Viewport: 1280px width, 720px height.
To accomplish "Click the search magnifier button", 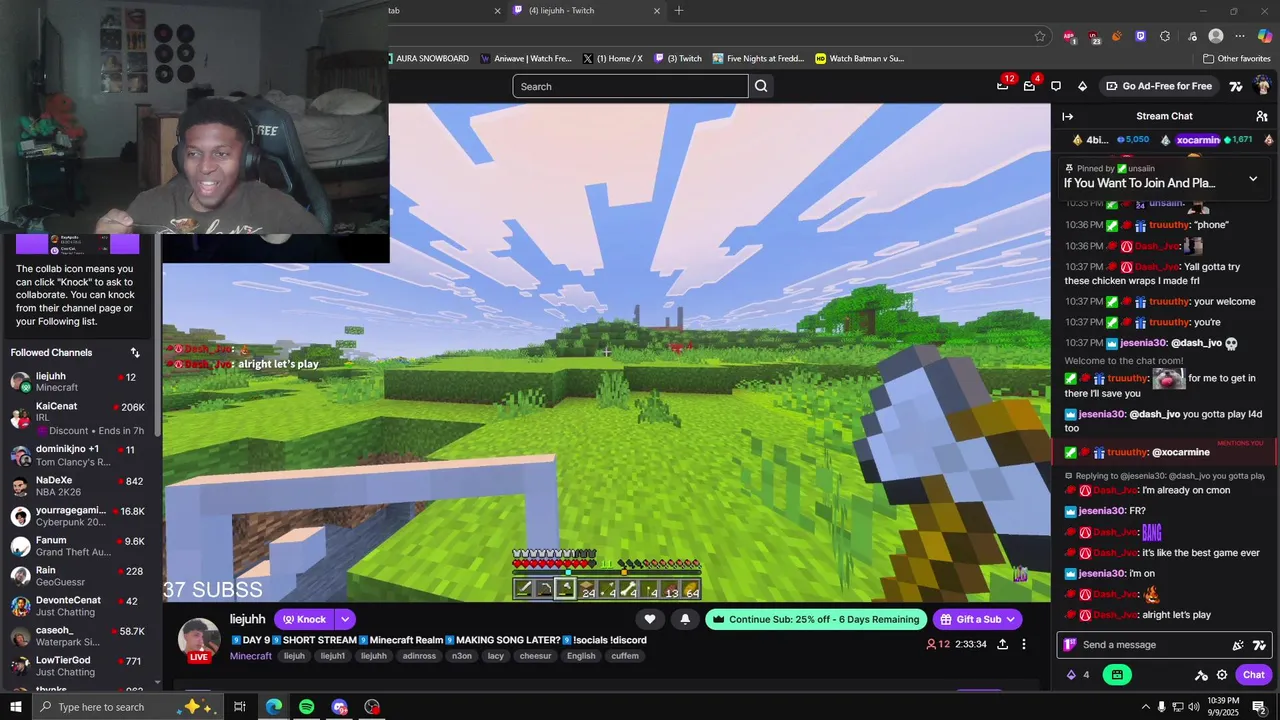I will pyautogui.click(x=761, y=86).
